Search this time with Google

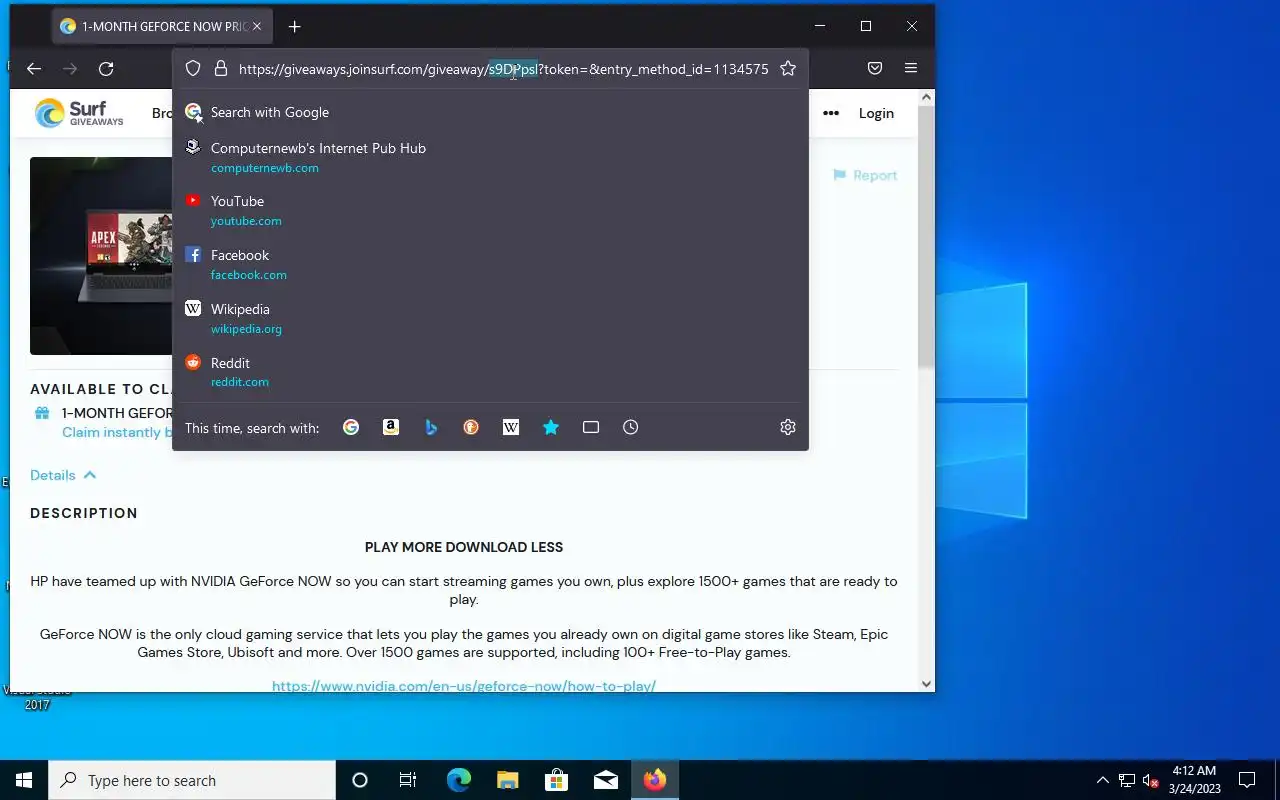351,427
